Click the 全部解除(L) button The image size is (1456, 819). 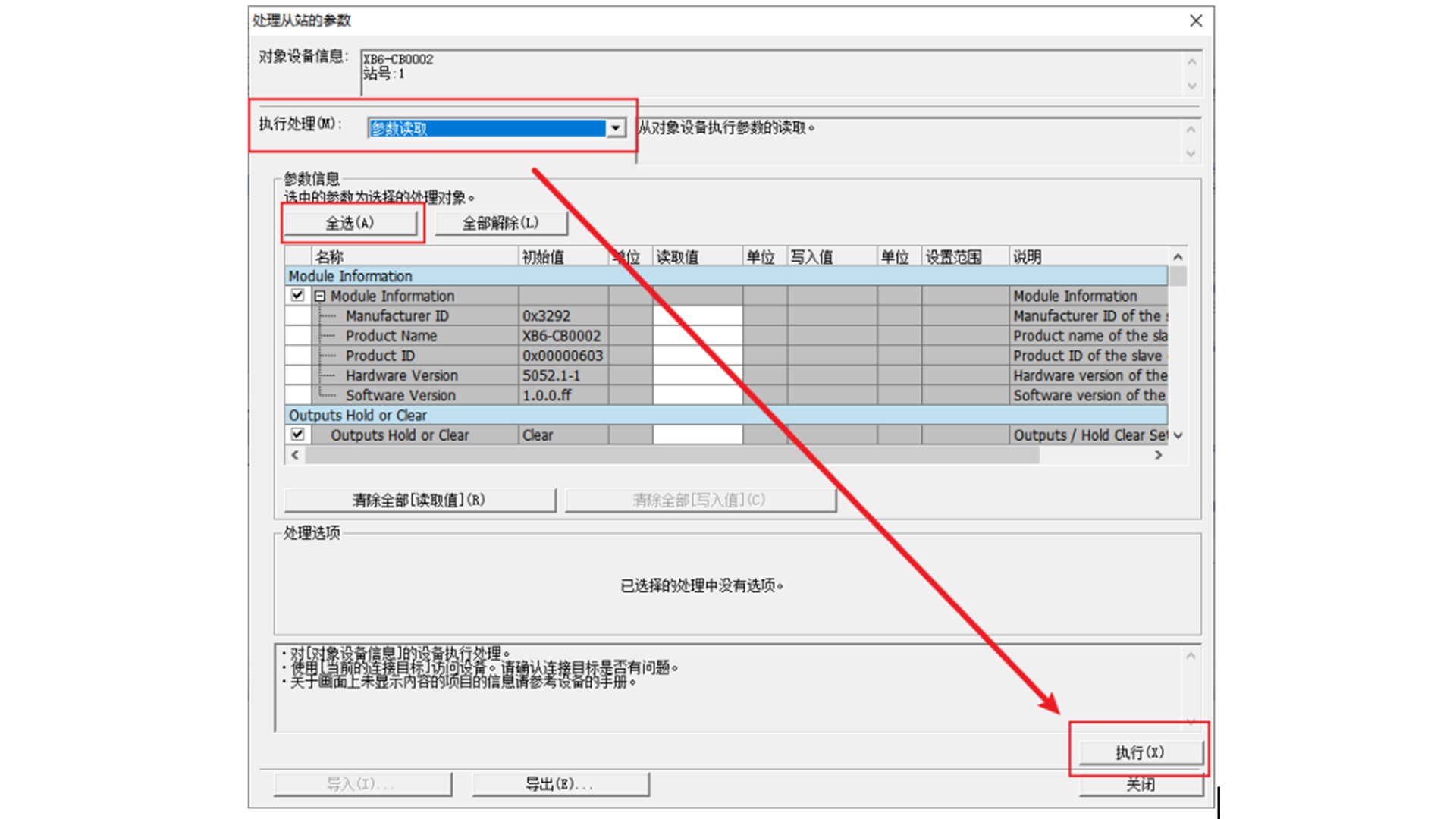click(x=500, y=223)
